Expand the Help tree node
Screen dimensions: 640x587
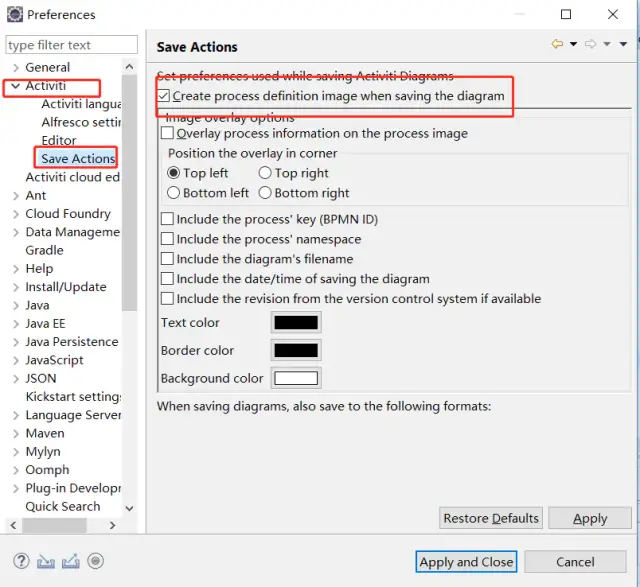16,269
